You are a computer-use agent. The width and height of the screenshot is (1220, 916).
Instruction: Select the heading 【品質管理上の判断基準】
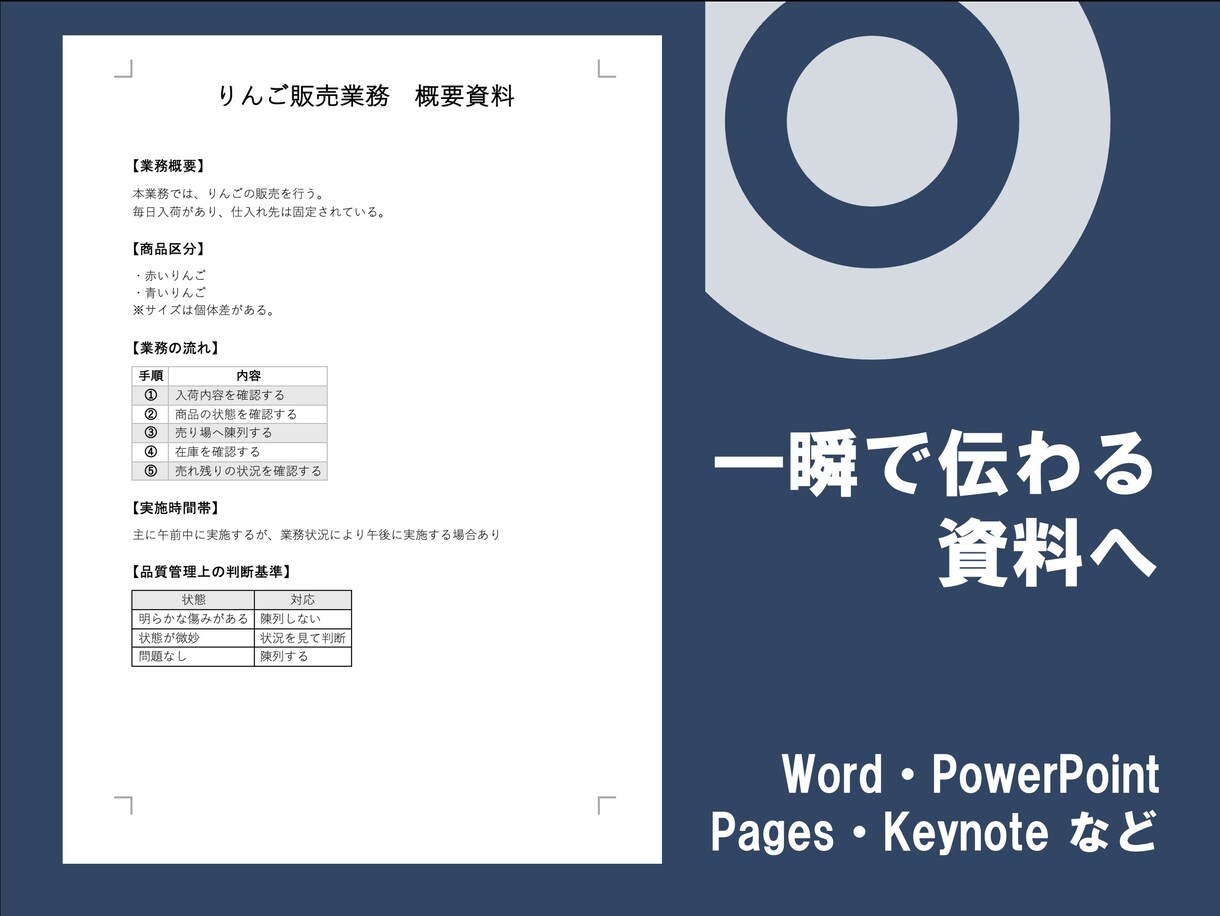[x=210, y=572]
